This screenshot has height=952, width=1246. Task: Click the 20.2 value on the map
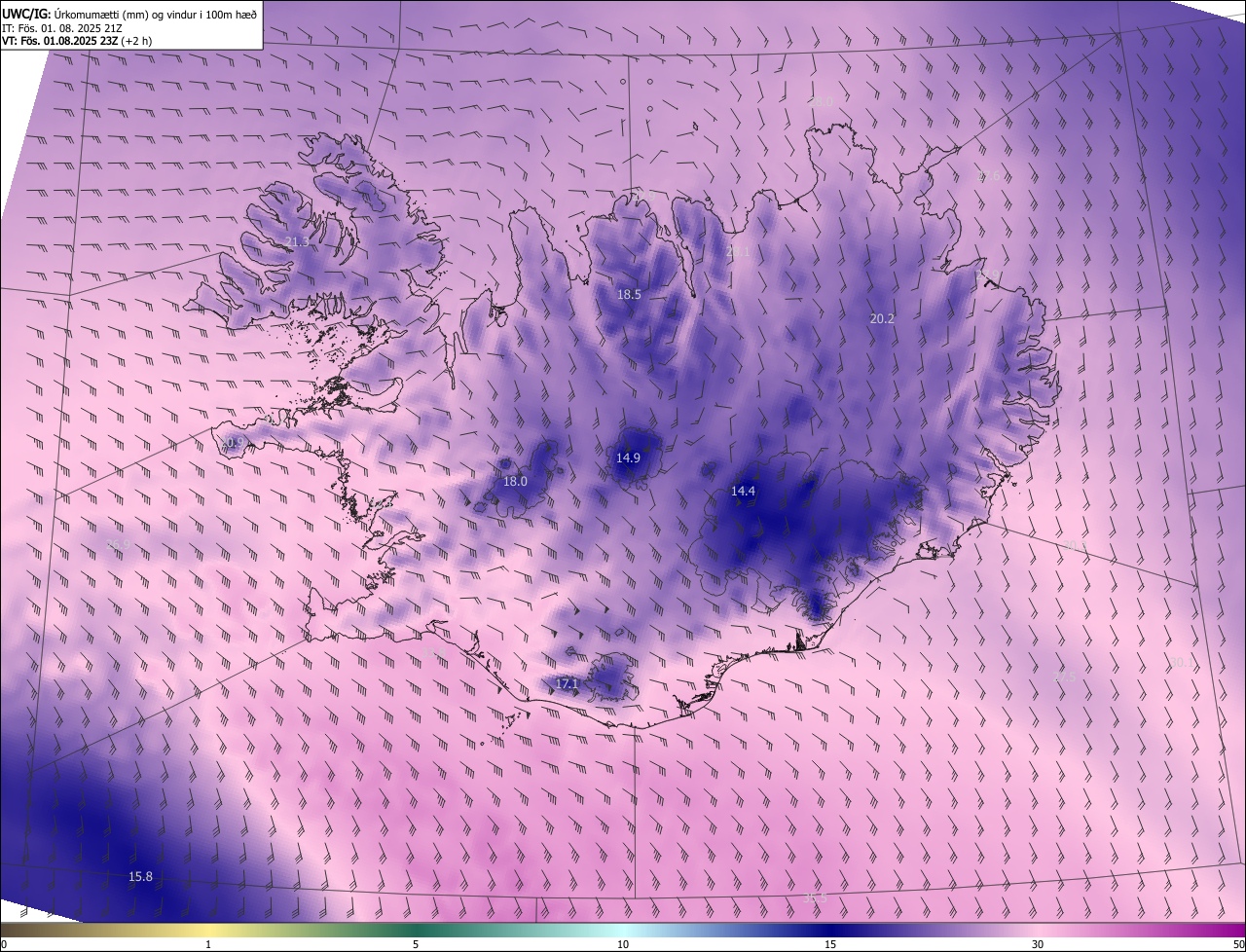coord(882,318)
